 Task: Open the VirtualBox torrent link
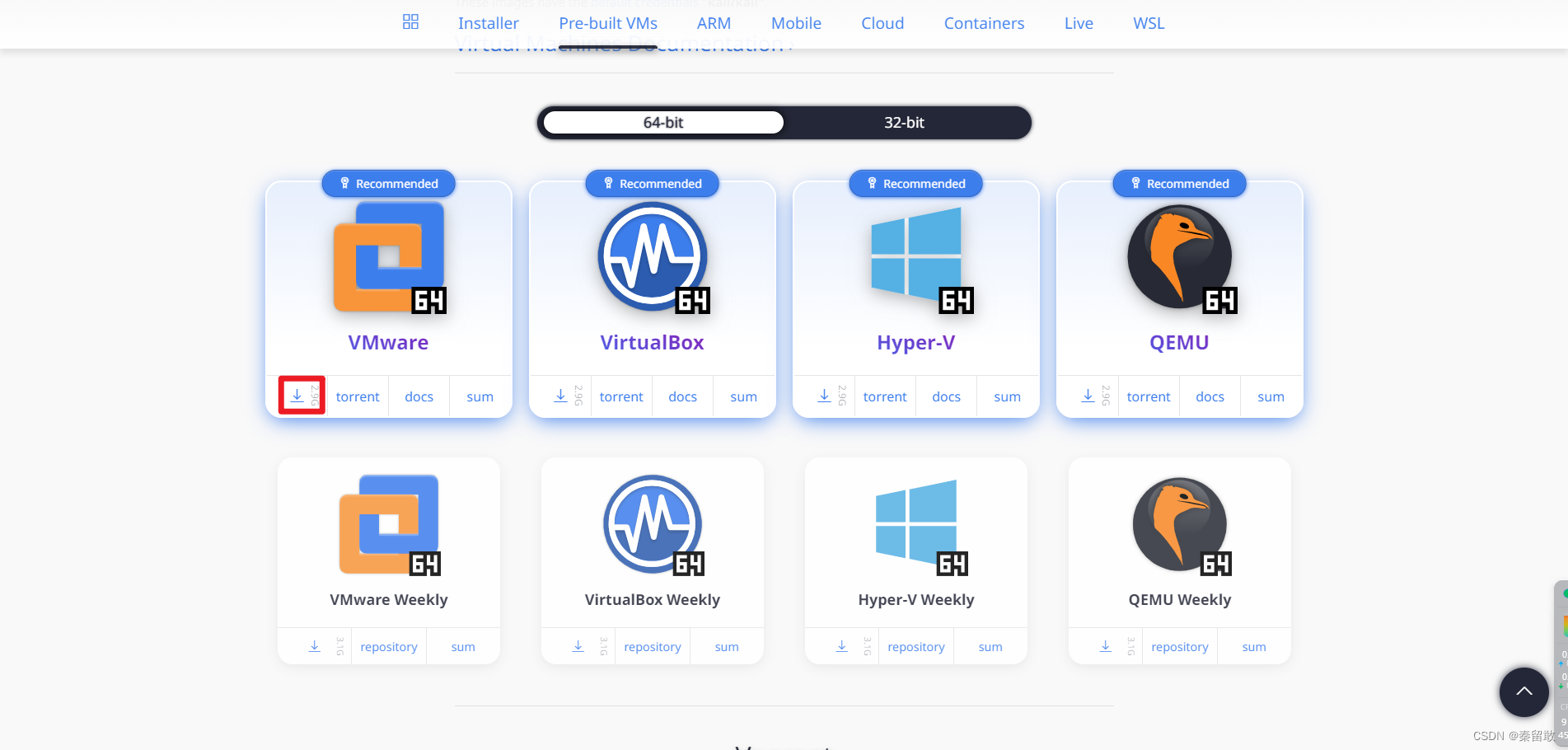coord(621,396)
